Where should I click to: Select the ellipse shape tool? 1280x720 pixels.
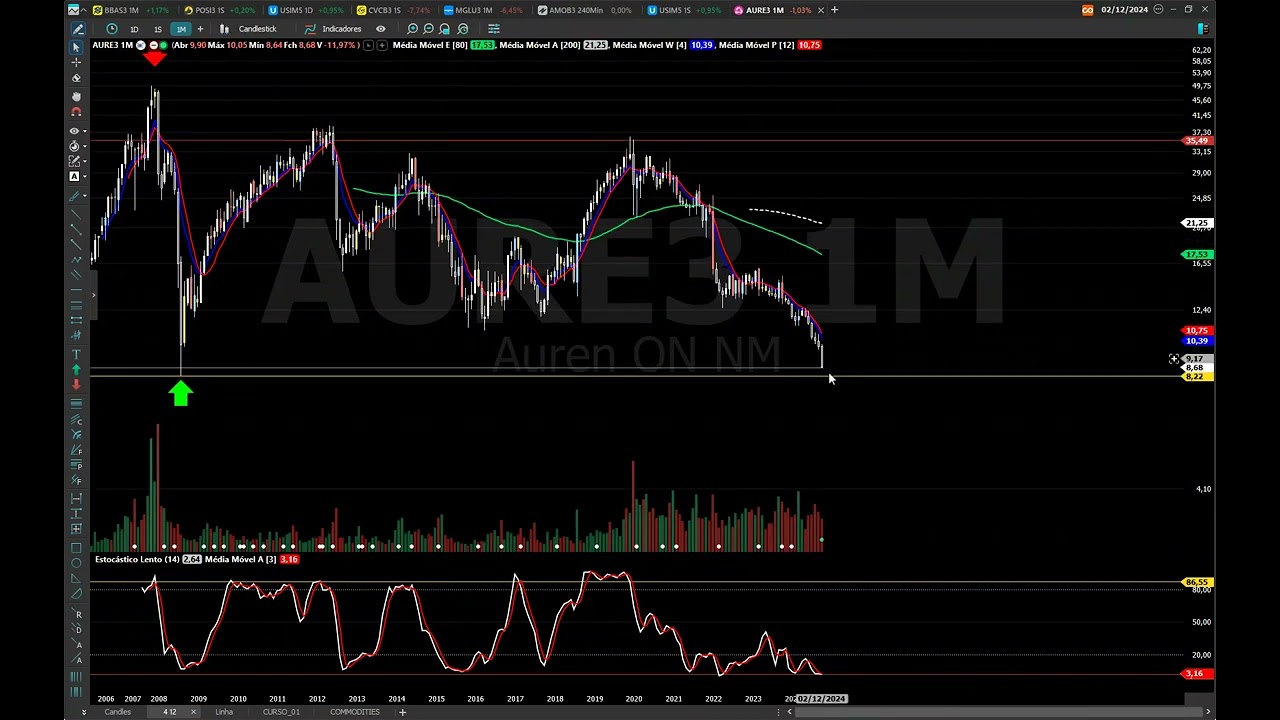pos(76,563)
